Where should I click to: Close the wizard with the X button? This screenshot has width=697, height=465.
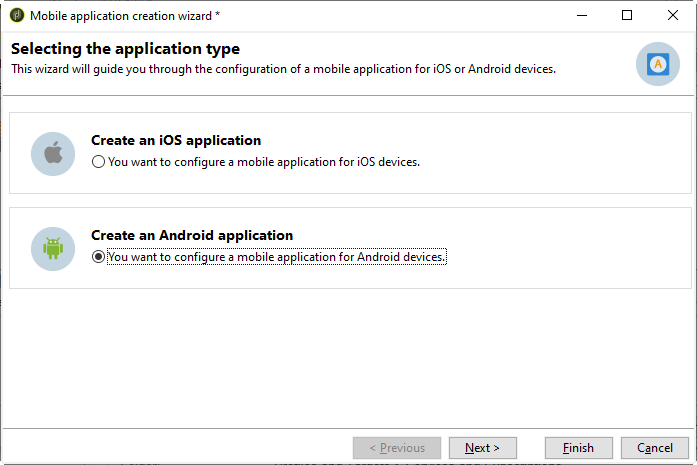pyautogui.click(x=673, y=16)
